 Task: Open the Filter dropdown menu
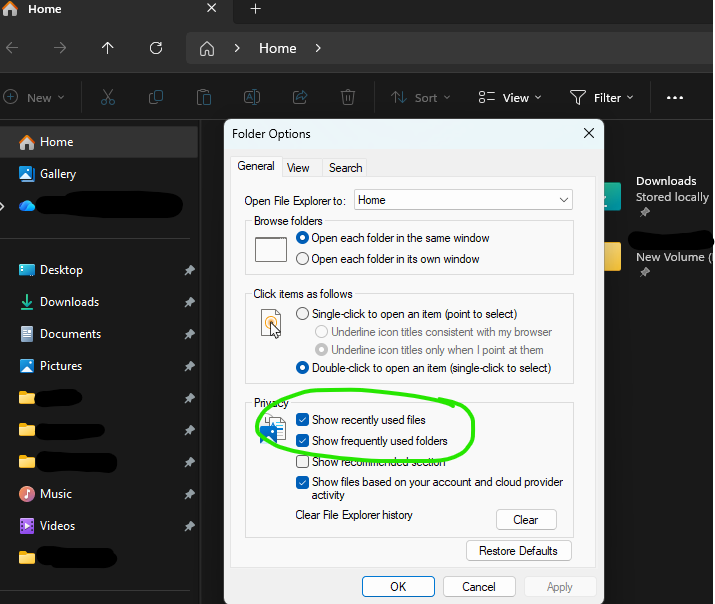[x=602, y=98]
